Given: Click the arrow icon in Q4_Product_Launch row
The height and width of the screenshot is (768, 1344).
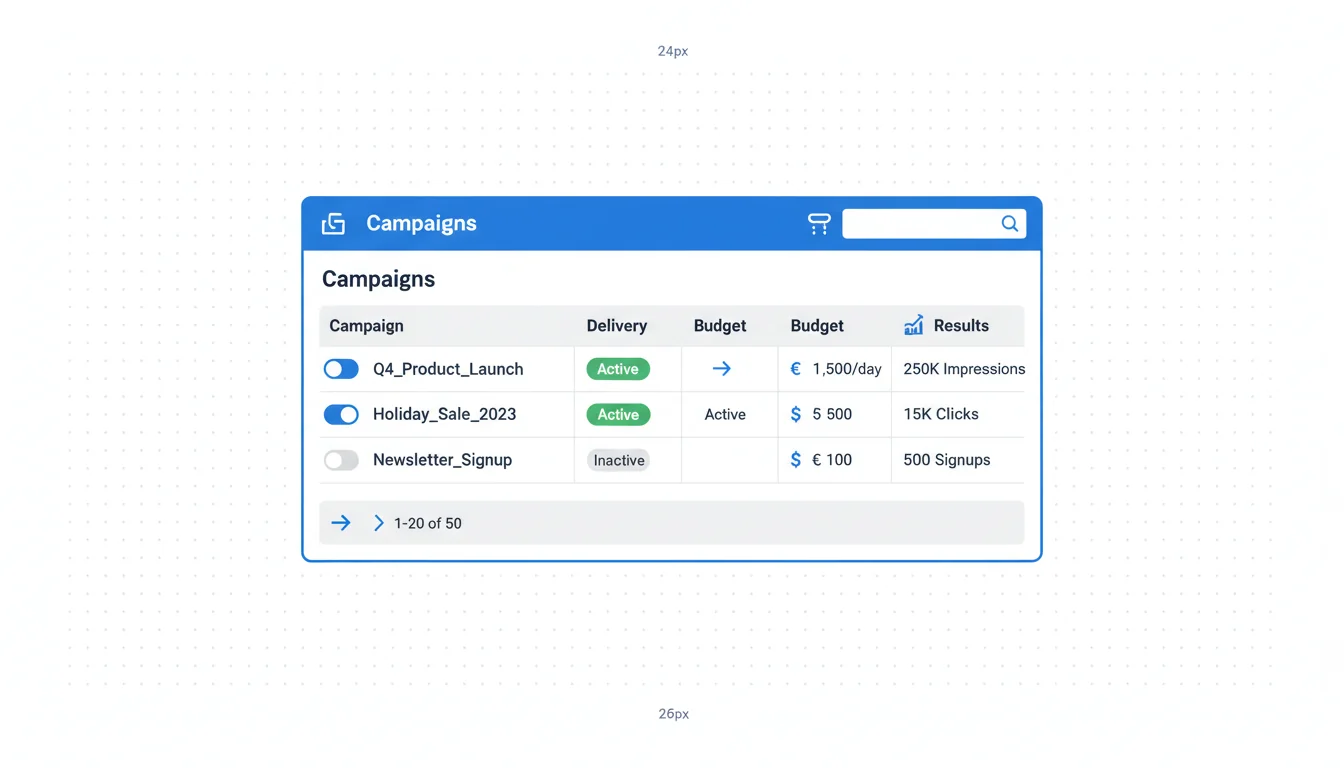Looking at the screenshot, I should click(x=721, y=369).
